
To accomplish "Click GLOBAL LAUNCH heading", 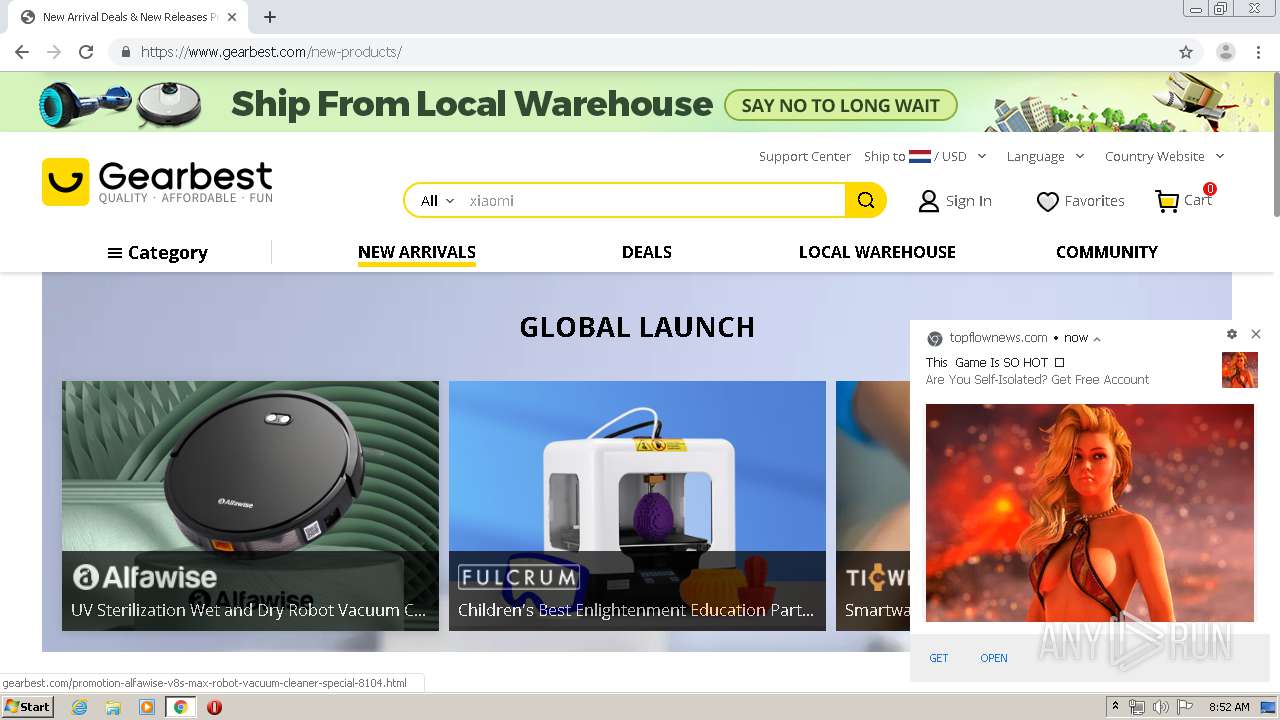I will click(637, 327).
